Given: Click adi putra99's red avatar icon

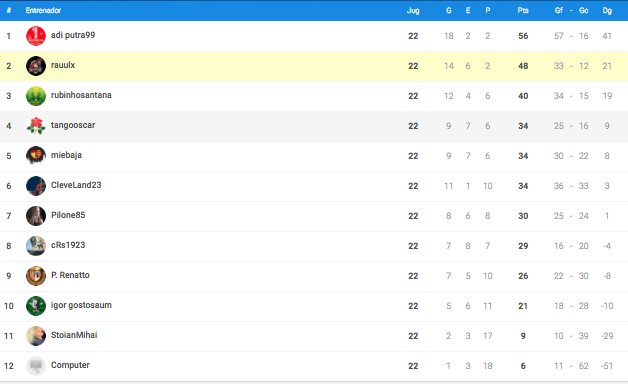Looking at the screenshot, I should (x=36, y=36).
